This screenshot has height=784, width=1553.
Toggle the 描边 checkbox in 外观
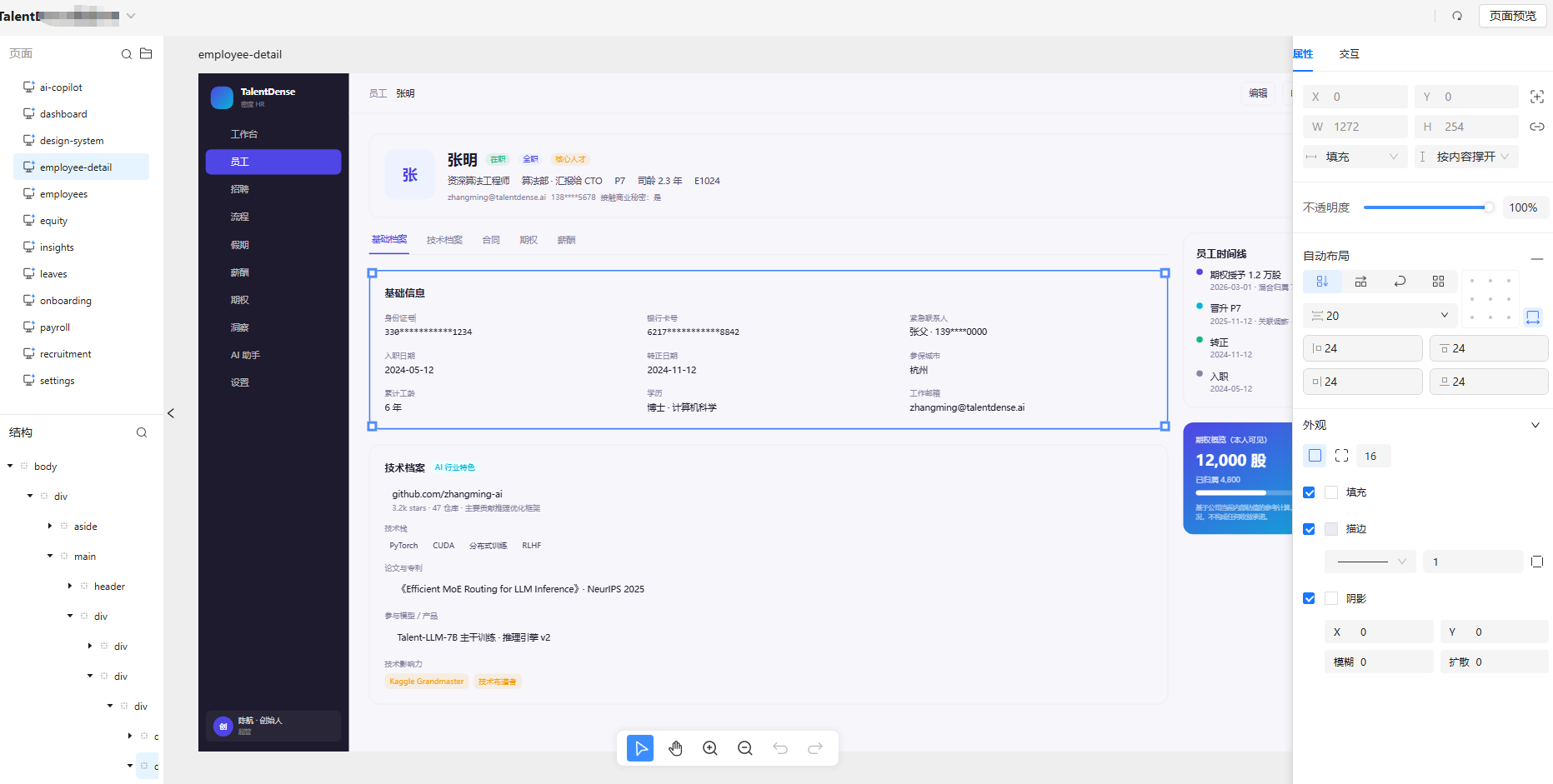click(1309, 529)
